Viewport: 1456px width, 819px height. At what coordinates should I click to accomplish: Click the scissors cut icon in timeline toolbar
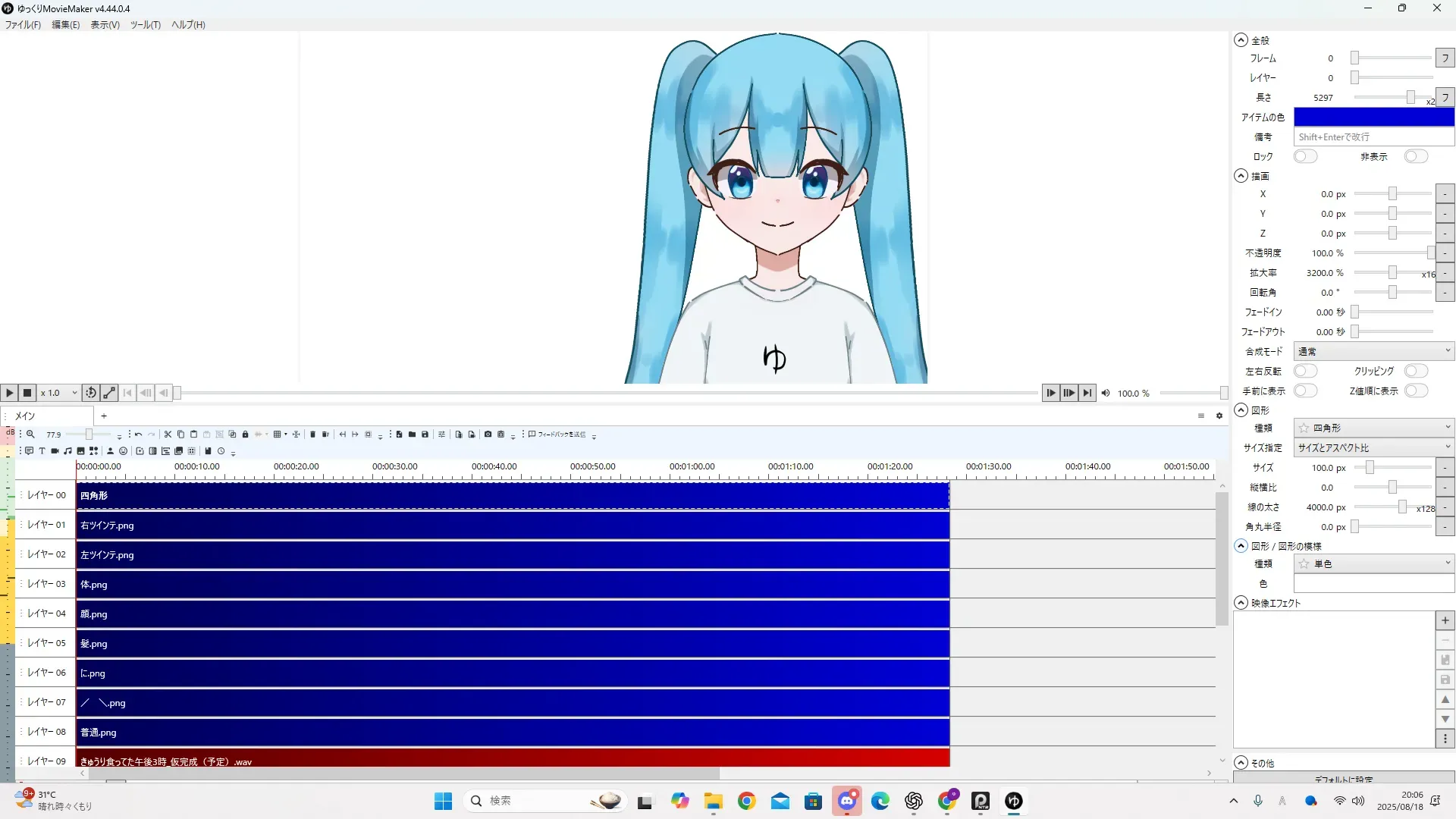(x=168, y=435)
